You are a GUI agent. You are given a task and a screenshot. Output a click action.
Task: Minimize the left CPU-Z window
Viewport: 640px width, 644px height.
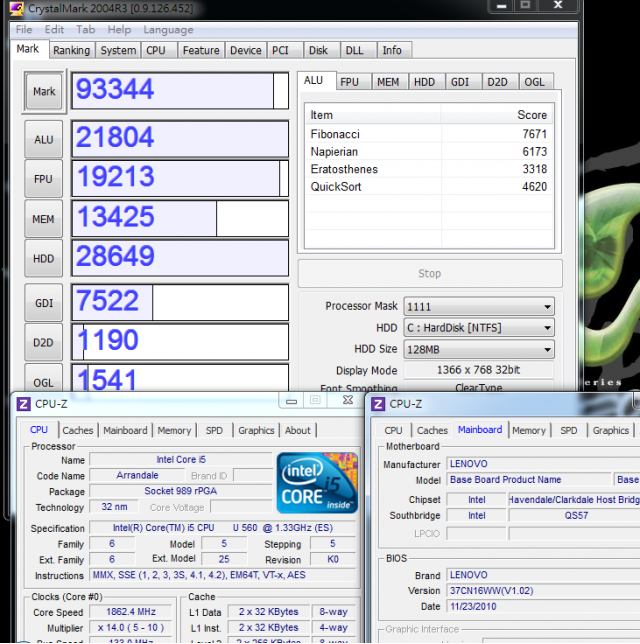coord(292,400)
